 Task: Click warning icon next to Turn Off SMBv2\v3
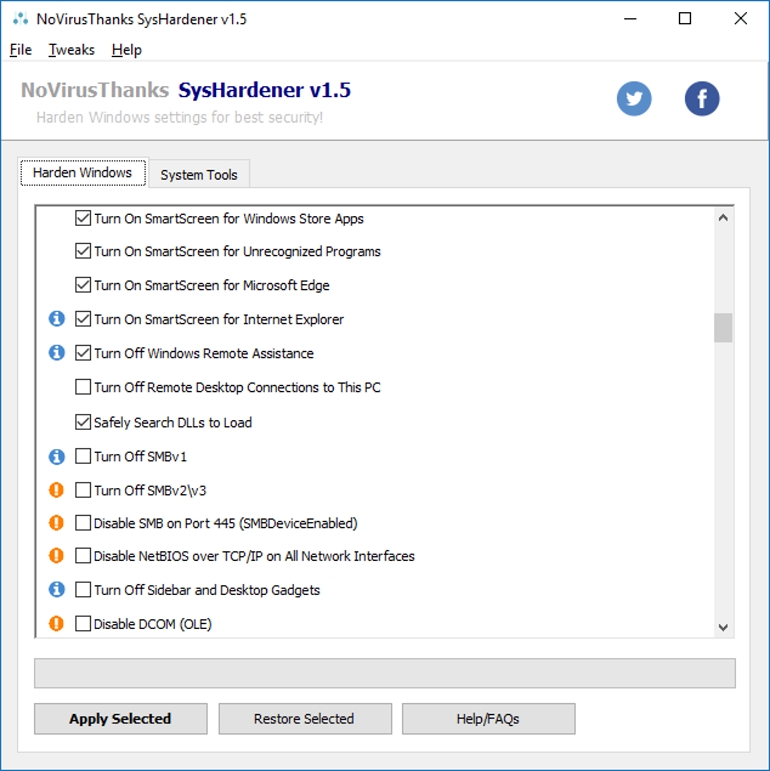tap(57, 490)
